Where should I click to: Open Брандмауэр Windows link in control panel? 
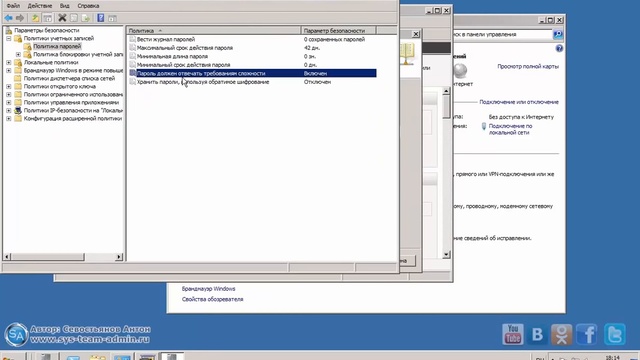coord(208,289)
